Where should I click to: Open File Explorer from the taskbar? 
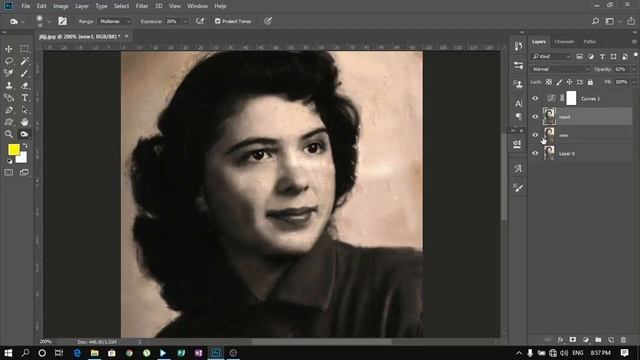[x=95, y=353]
